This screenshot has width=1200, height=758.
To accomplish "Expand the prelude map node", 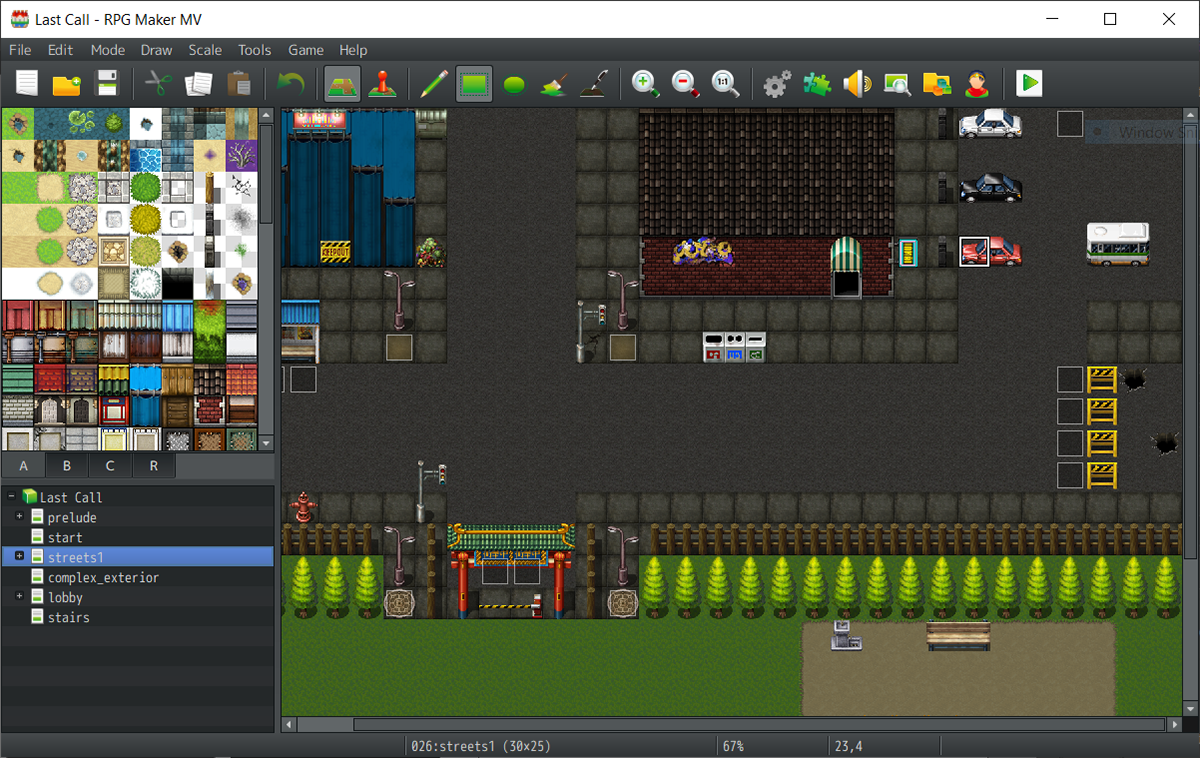I will coord(20,517).
